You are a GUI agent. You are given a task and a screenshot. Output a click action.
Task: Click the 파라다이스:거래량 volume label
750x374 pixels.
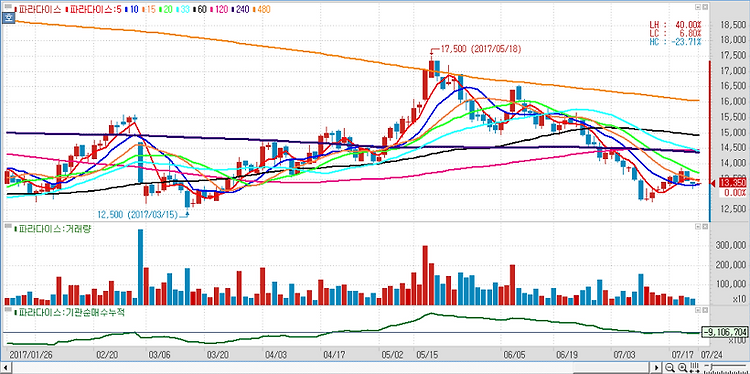click(x=53, y=229)
